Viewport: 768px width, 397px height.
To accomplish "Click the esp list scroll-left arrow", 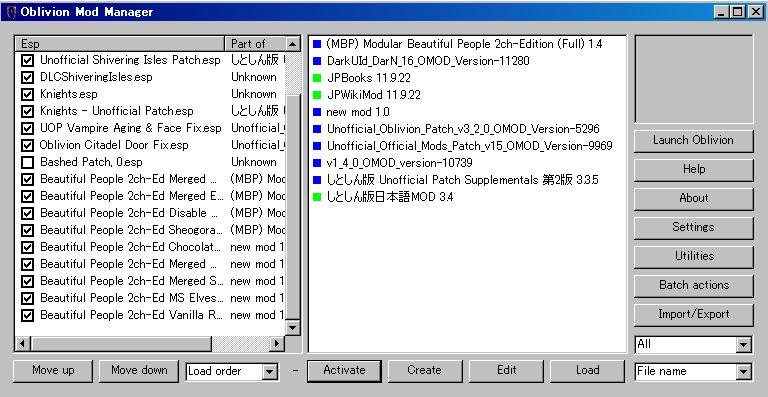I will click(23, 344).
